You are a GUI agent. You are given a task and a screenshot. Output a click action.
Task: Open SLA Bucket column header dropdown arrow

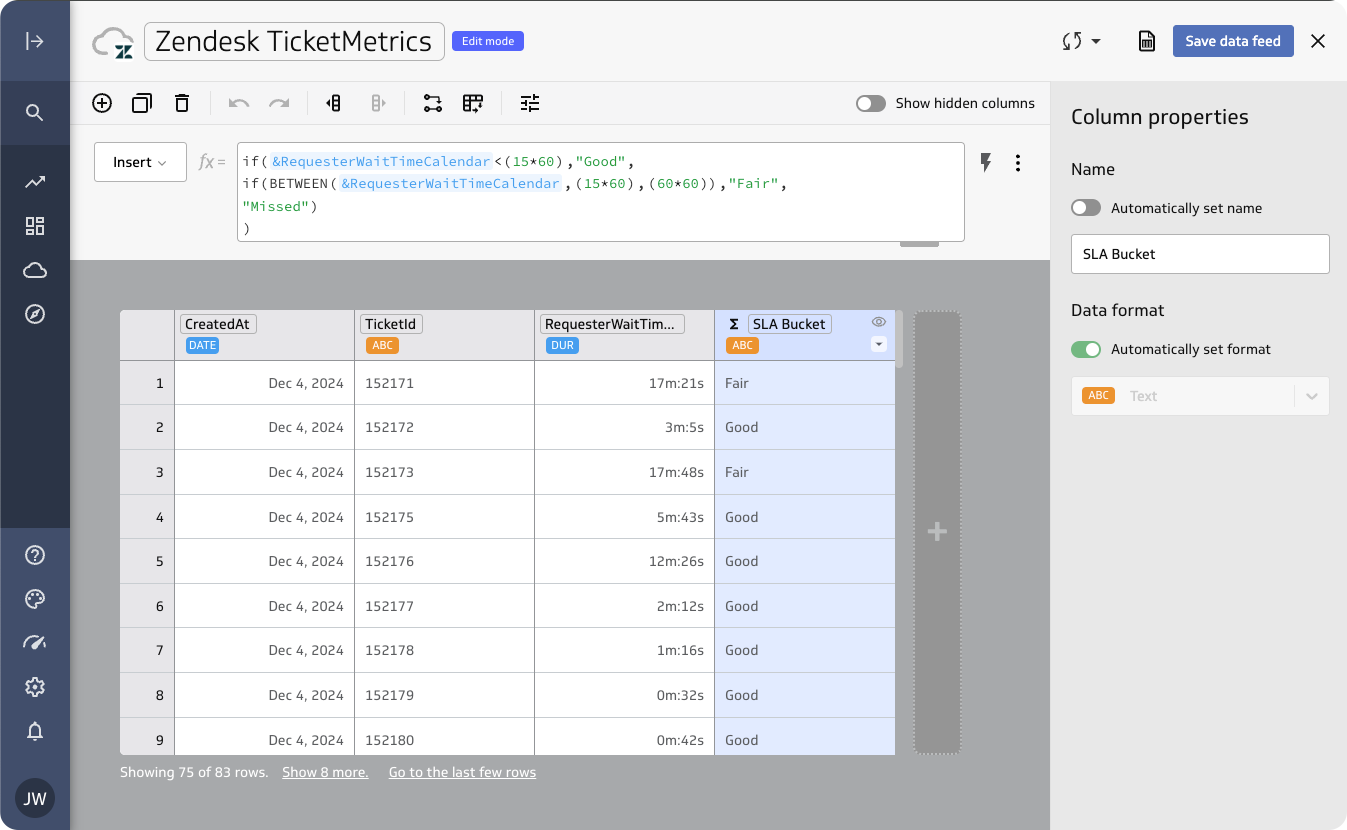[x=879, y=344]
